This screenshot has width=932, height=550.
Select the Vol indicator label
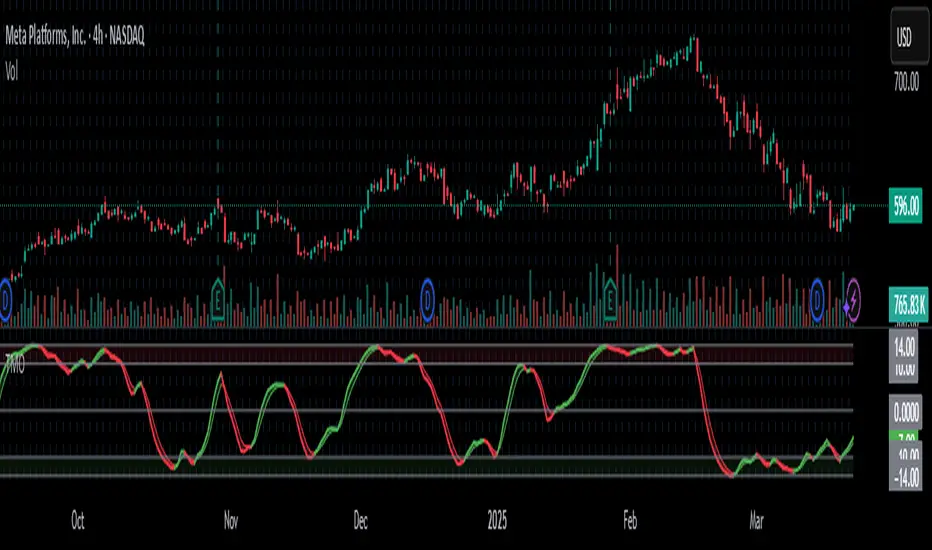pyautogui.click(x=12, y=72)
